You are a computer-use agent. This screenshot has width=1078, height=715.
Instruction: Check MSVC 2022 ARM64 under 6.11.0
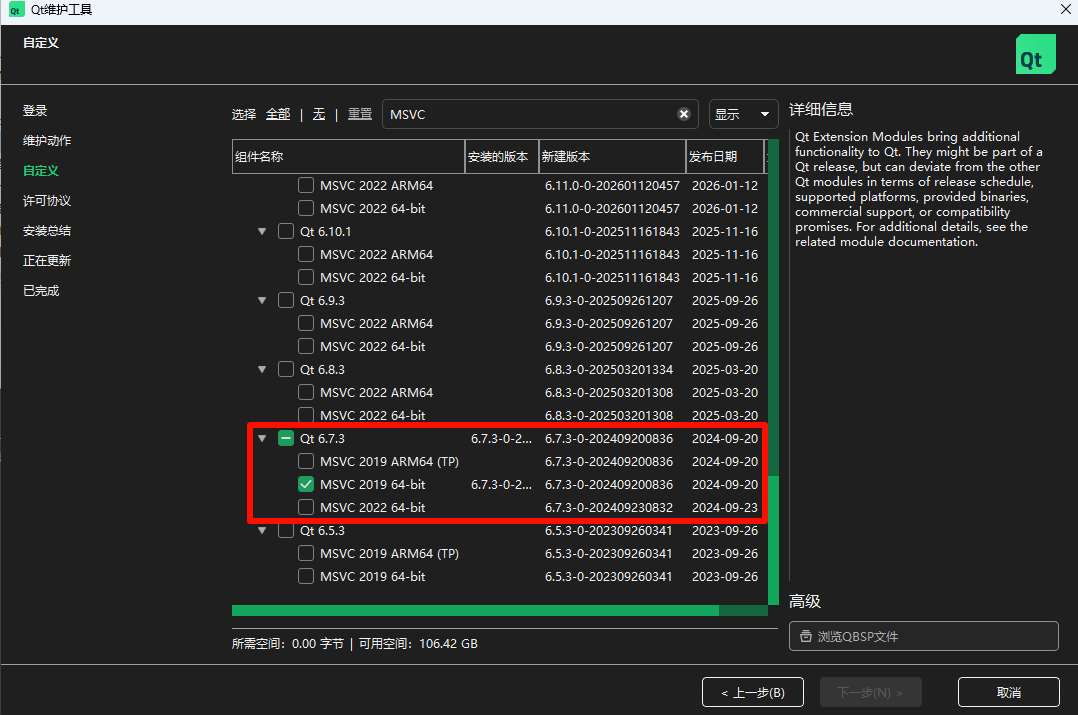(x=306, y=186)
